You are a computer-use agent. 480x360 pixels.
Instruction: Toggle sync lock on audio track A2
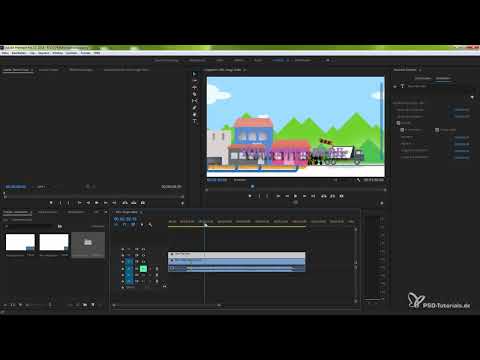click(137, 275)
